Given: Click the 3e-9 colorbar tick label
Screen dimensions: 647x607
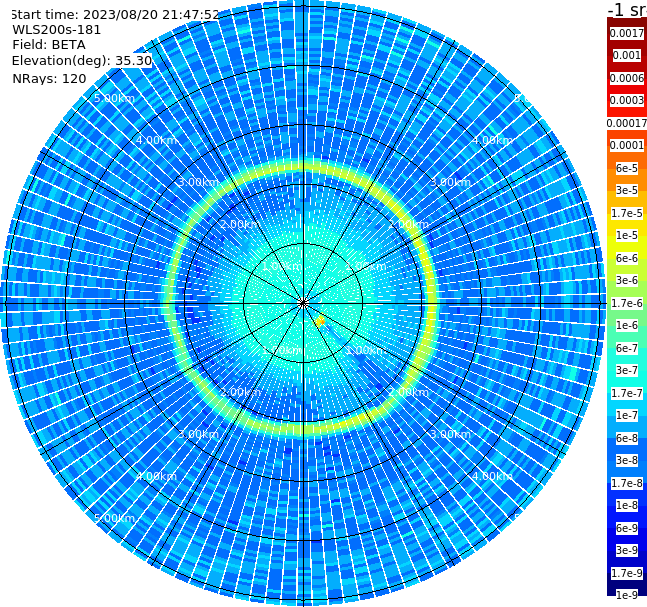Looking at the screenshot, I should (627, 550).
